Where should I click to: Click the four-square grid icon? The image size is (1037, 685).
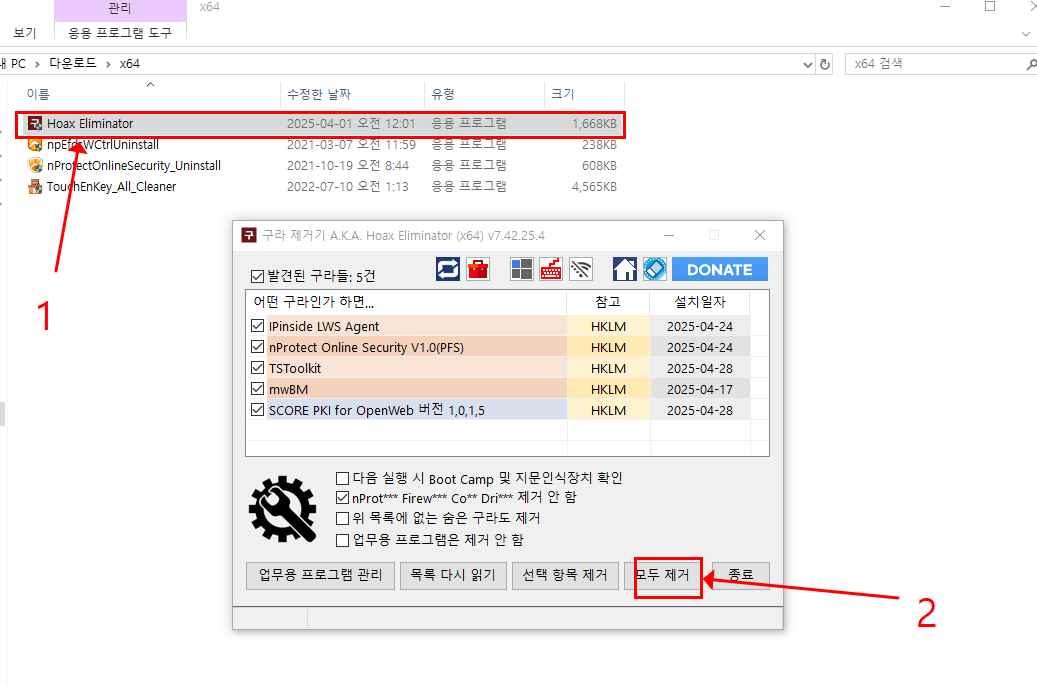[x=522, y=269]
